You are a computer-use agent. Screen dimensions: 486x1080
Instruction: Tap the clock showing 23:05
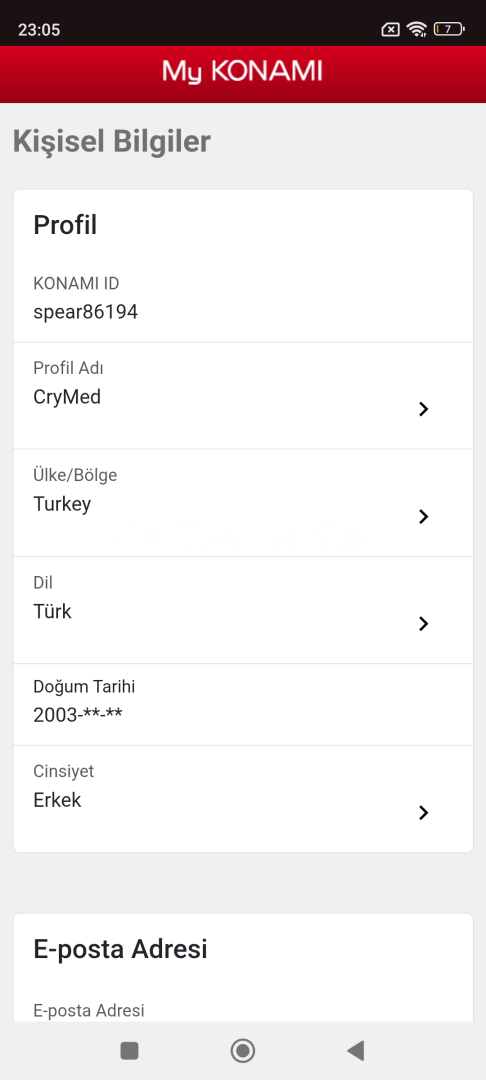point(39,30)
